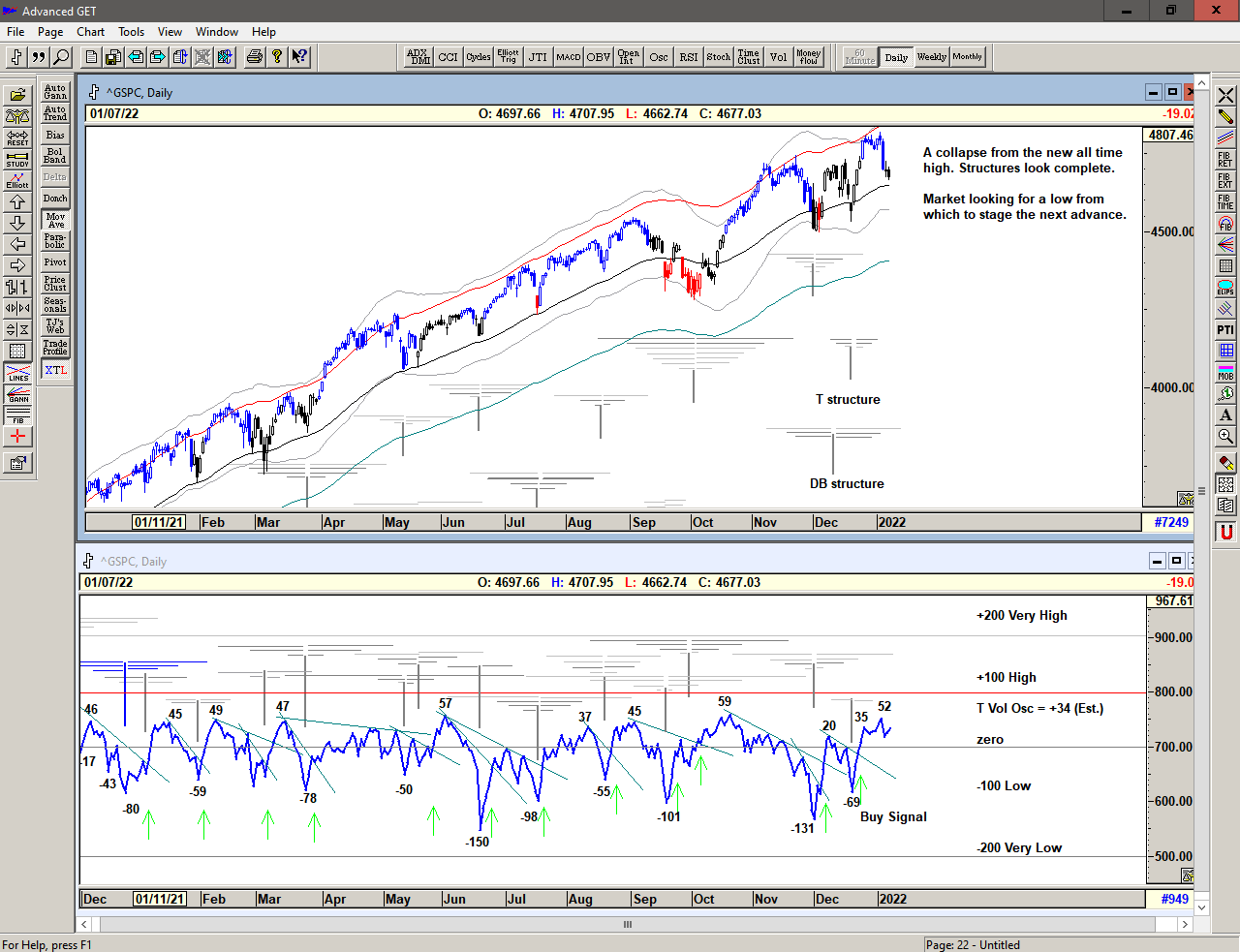1240x952 pixels.
Task: Click the printer icon in toolbar
Action: tap(254, 57)
